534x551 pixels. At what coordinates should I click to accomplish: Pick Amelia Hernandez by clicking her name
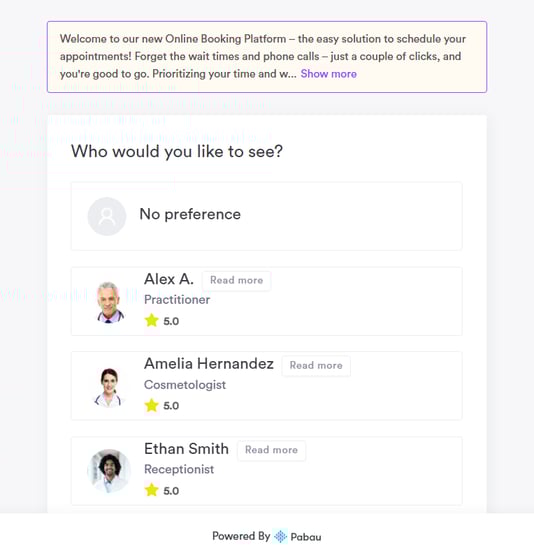[x=209, y=364]
